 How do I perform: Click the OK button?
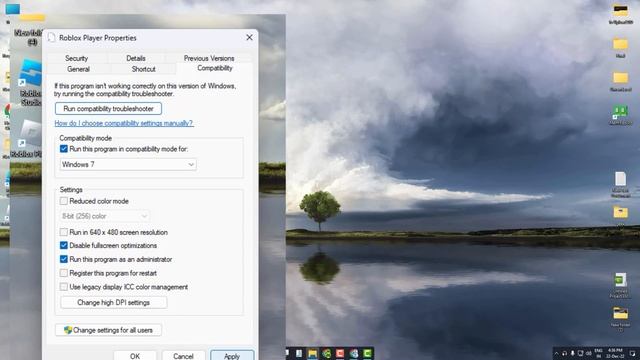(x=135, y=356)
